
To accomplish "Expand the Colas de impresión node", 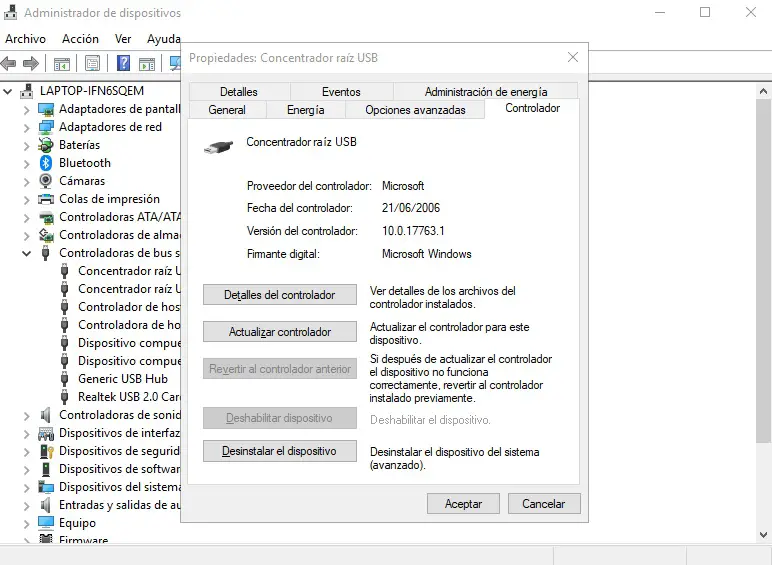I will tap(27, 200).
